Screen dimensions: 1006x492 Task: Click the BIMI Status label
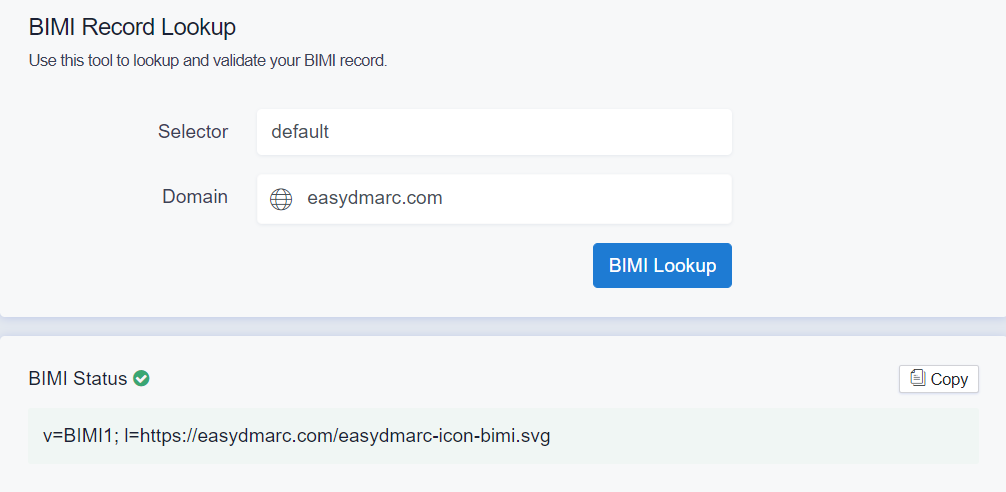(x=78, y=378)
